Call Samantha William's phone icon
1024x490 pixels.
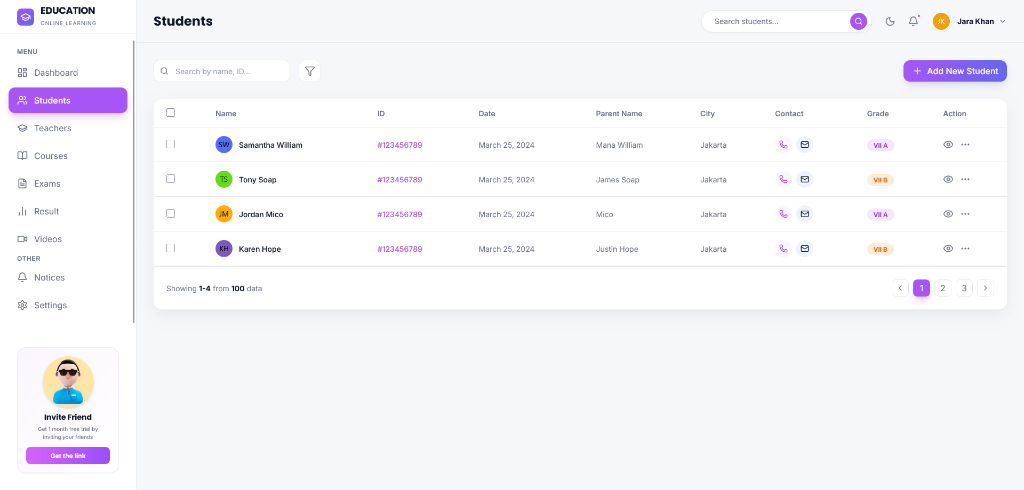tap(783, 145)
